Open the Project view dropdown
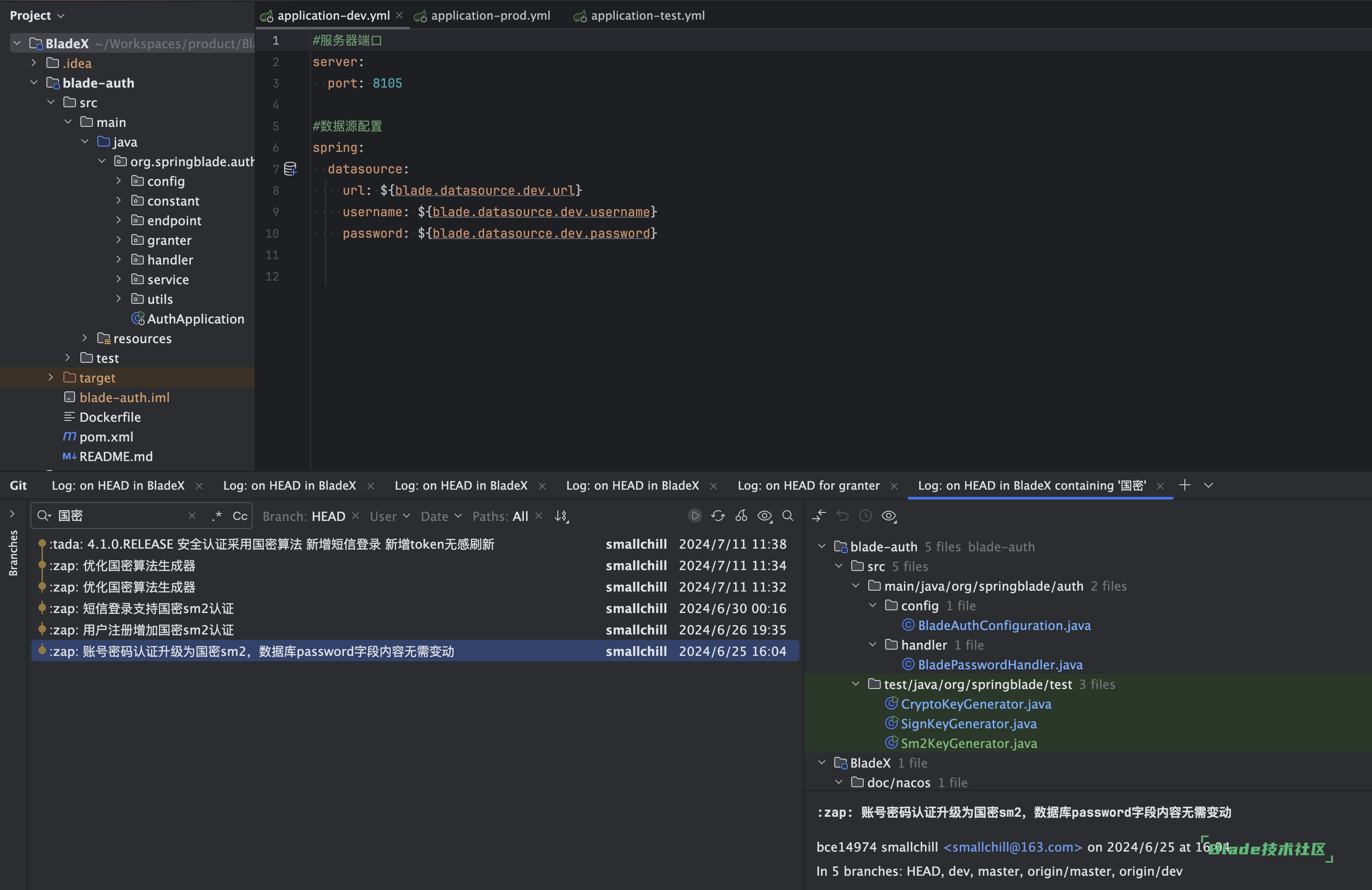The image size is (1372, 890). [37, 16]
